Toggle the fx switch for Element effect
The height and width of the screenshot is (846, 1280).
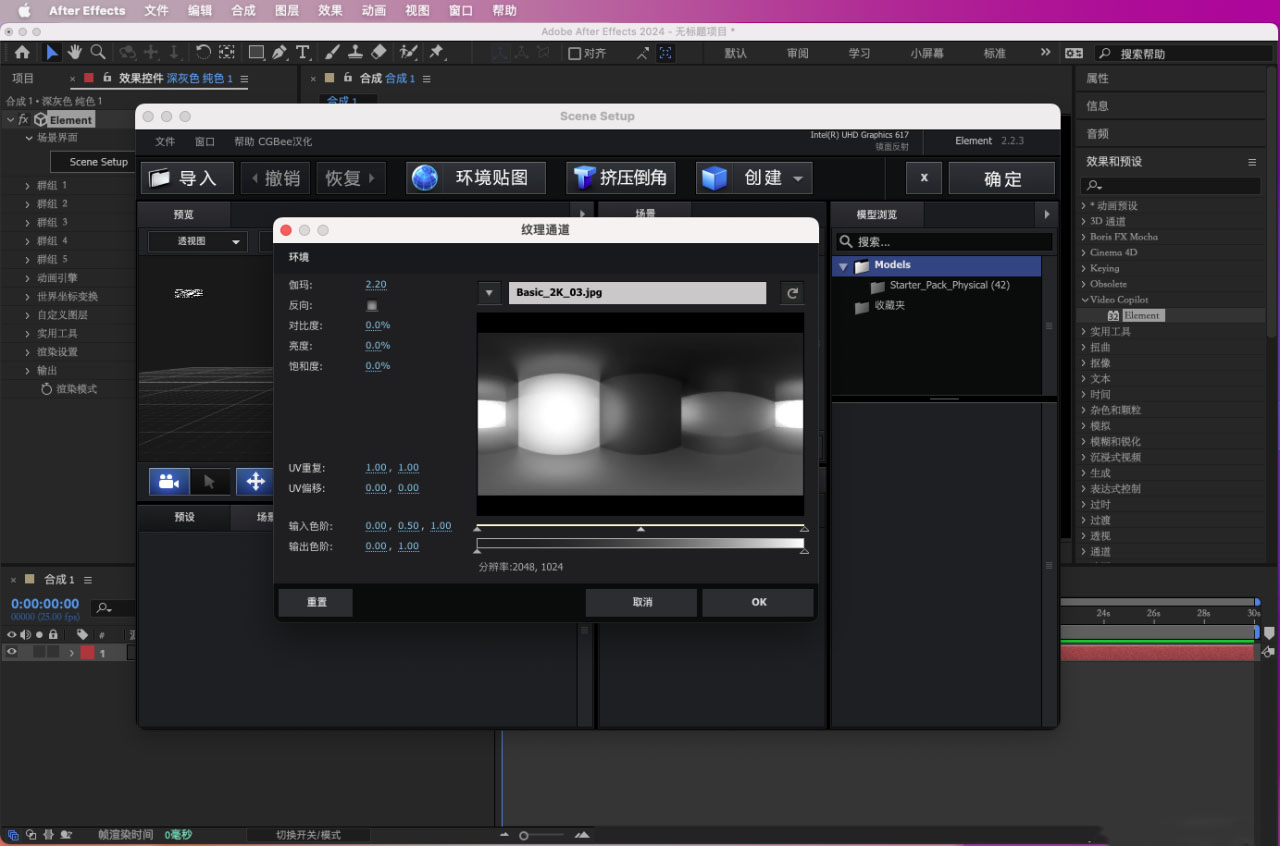pos(23,119)
